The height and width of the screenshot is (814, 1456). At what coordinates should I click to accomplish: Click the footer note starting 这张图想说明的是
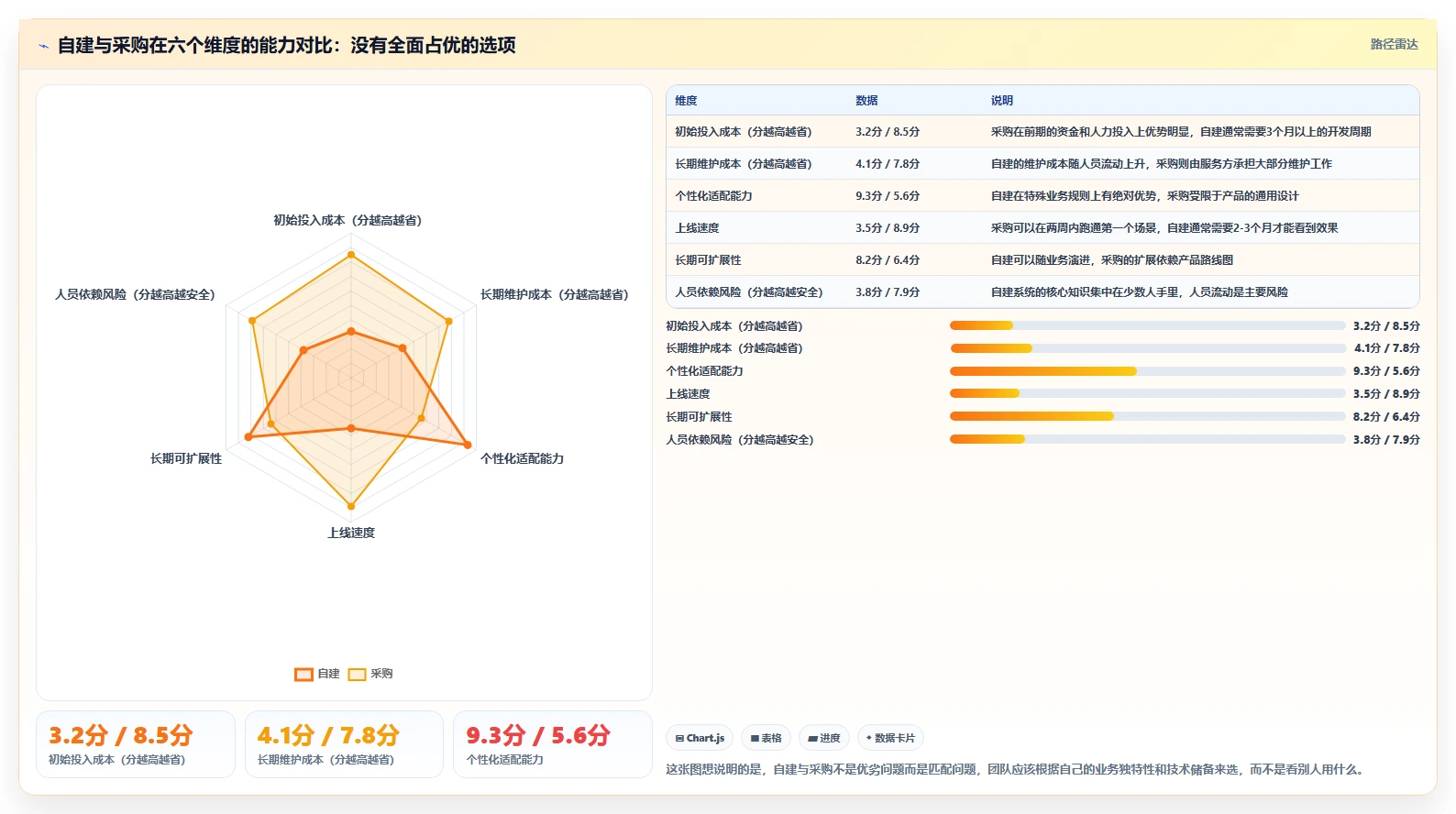click(x=1018, y=770)
